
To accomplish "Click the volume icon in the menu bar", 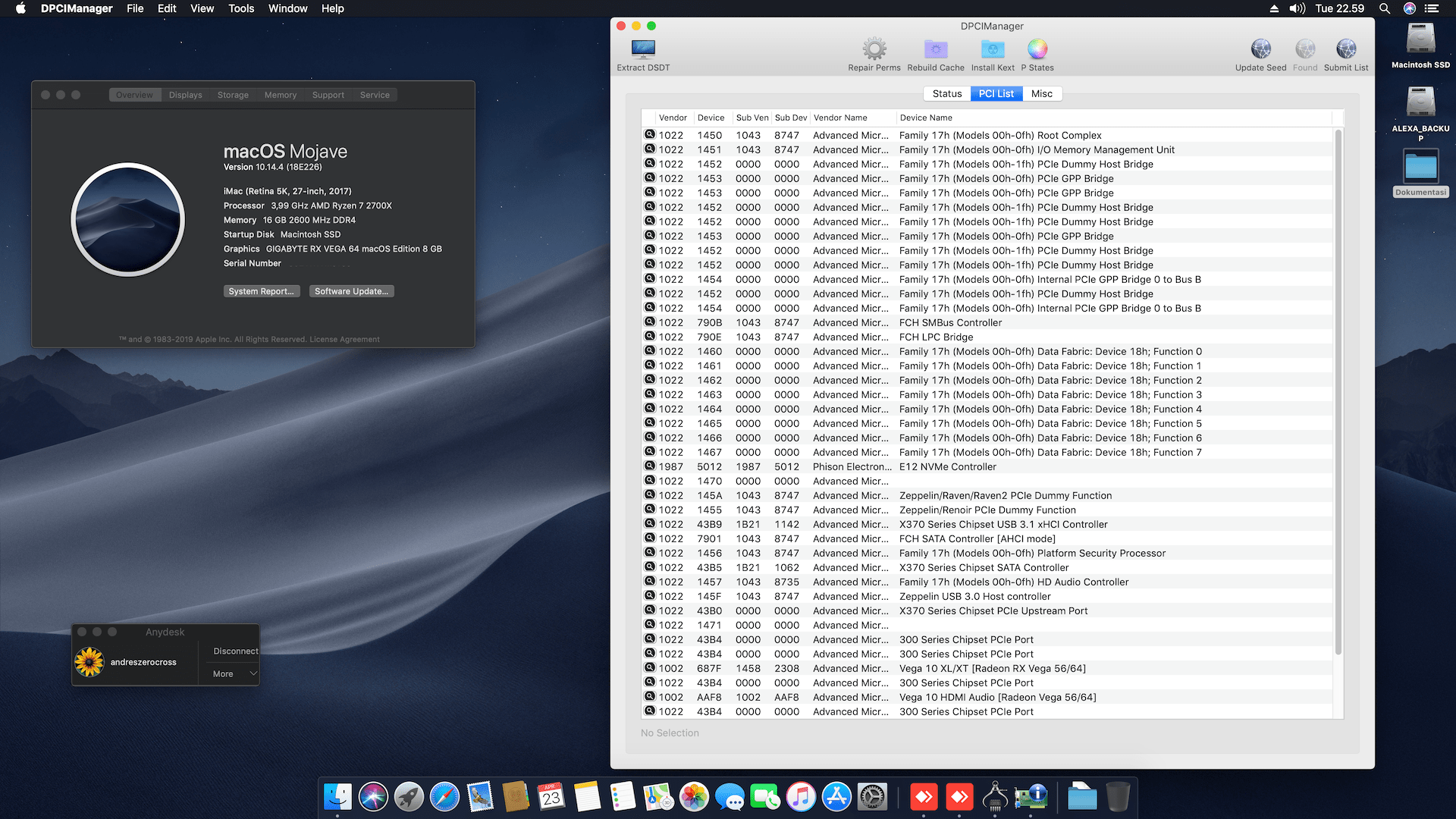I will [1298, 8].
